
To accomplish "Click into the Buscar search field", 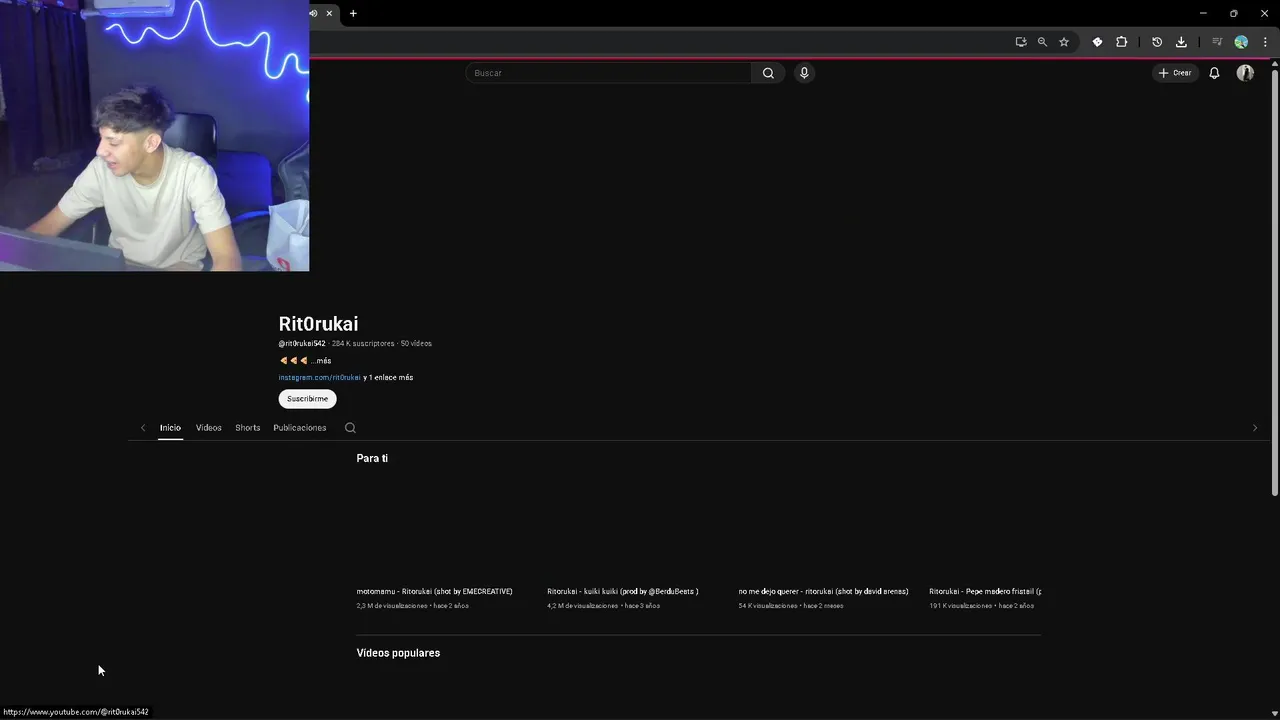I will click(608, 73).
